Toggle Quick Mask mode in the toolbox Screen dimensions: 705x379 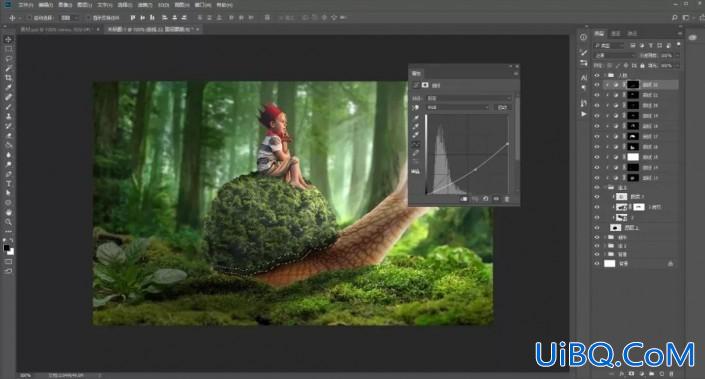pyautogui.click(x=9, y=261)
